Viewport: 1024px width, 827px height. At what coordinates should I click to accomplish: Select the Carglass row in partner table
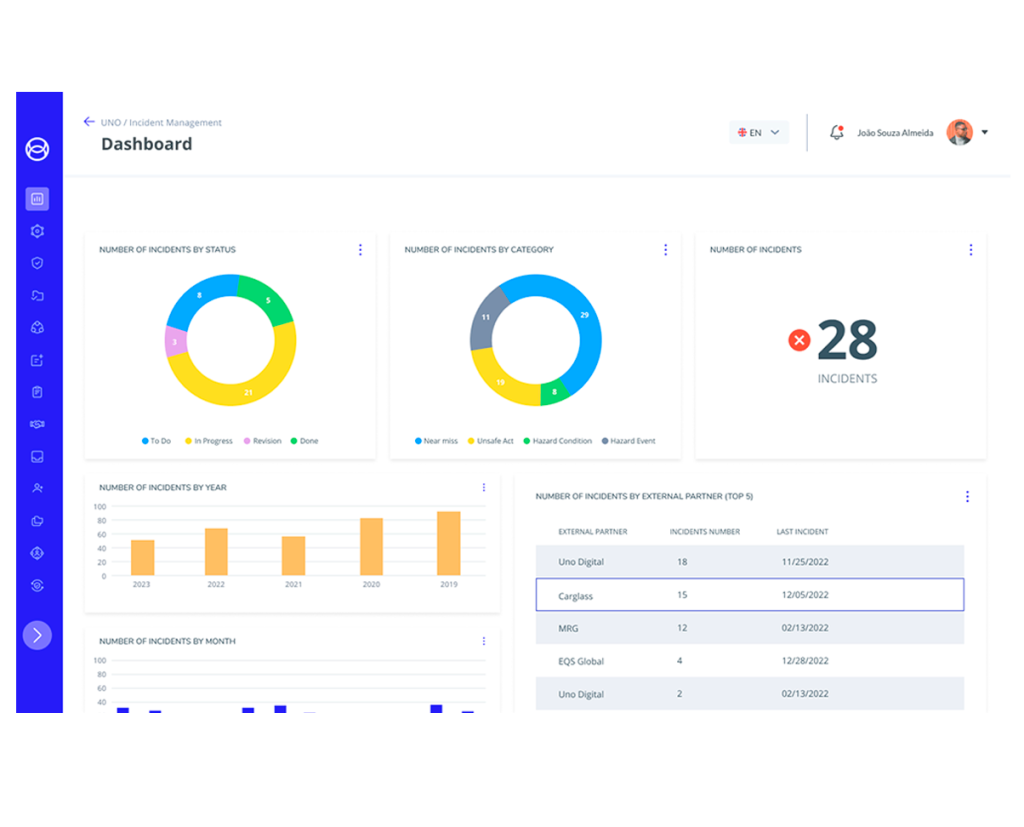point(749,595)
